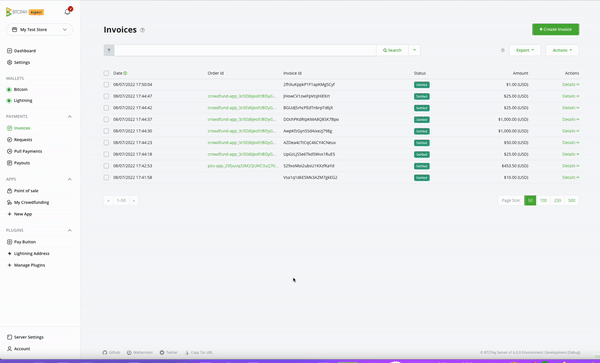Expand the Export dropdown
Image resolution: width=600 pixels, height=363 pixels.
pyautogui.click(x=525, y=50)
